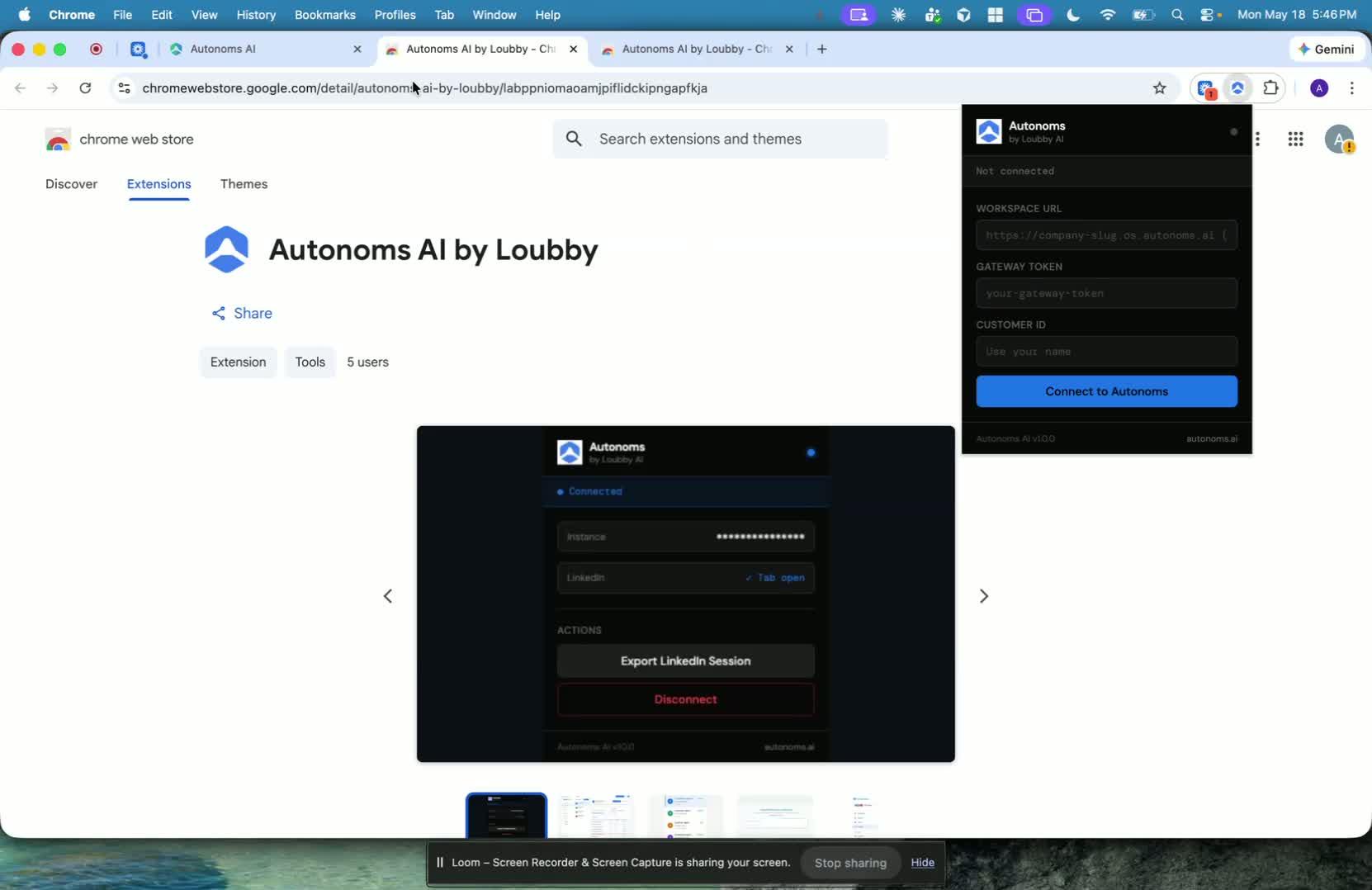Open the Wi-Fi status menu
Screen dimensions: 1372x890
(x=1108, y=15)
